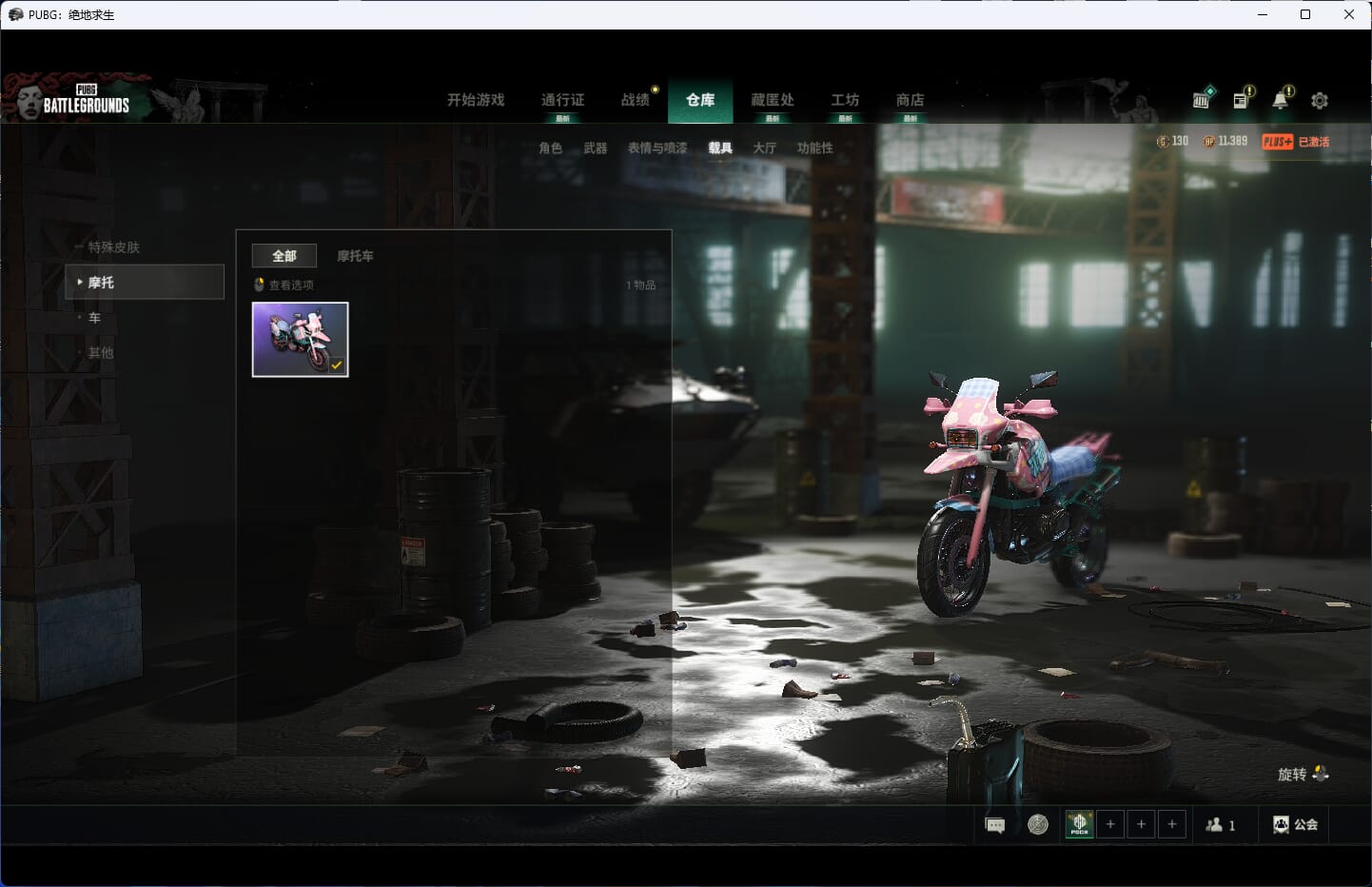Open the news page icon
Viewport: 1372px width, 887px height.
click(x=1243, y=99)
